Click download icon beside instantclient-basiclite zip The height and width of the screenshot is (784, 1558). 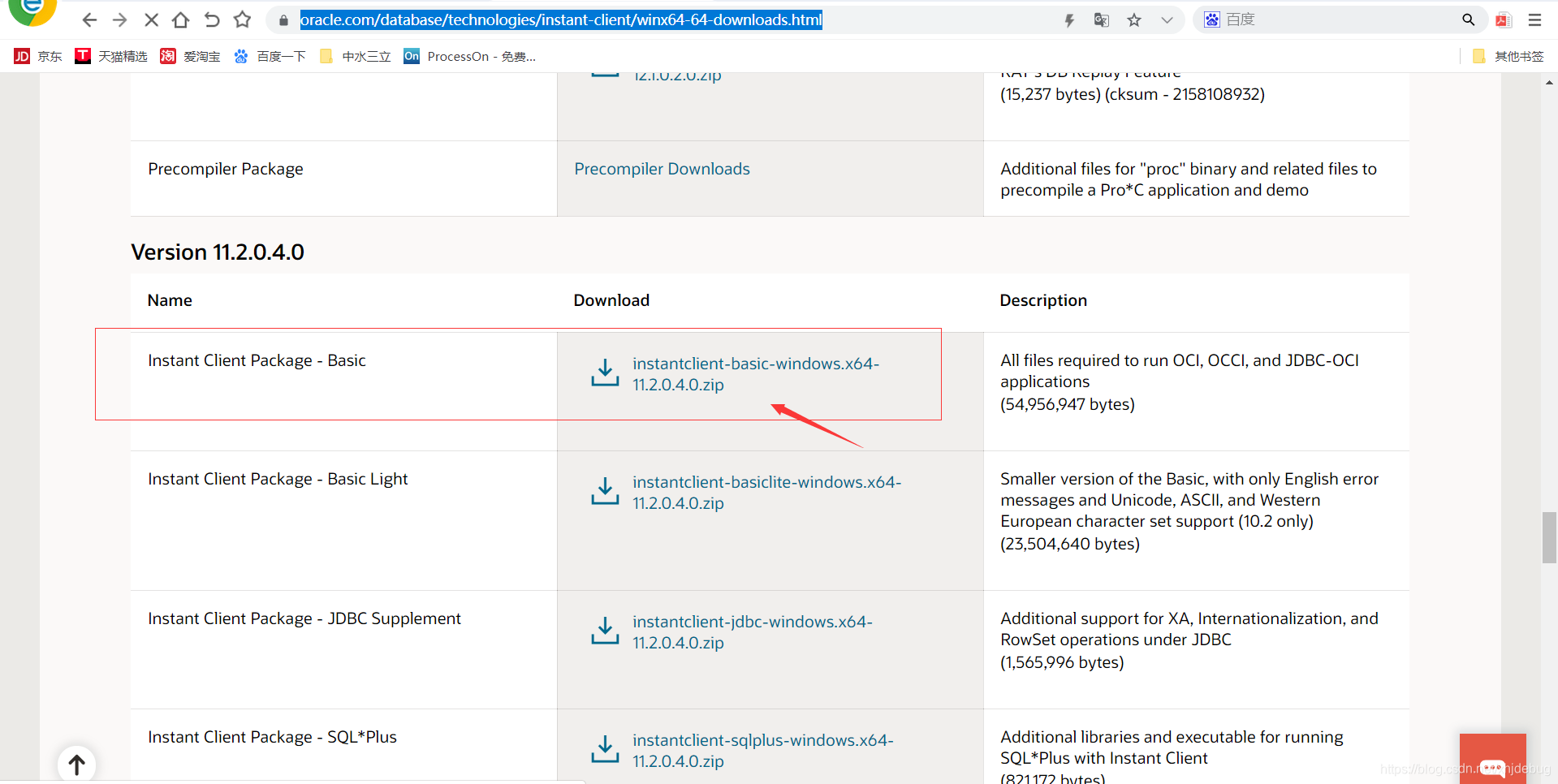[605, 492]
